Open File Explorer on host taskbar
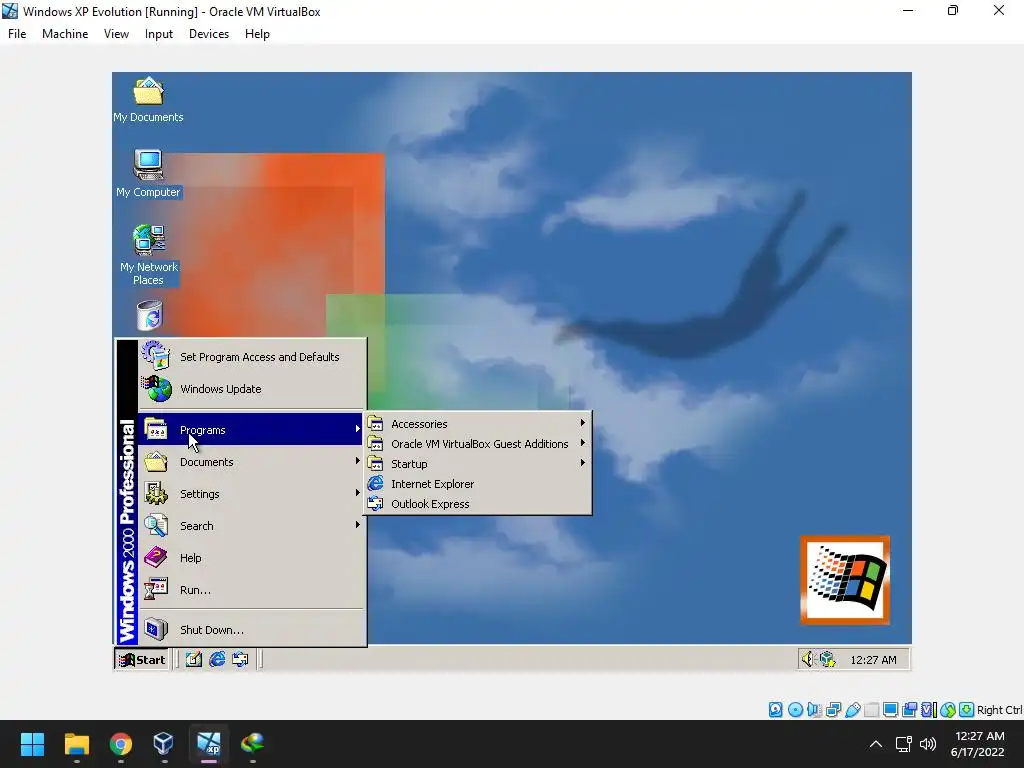Screen dimensions: 1024x768 [x=76, y=744]
